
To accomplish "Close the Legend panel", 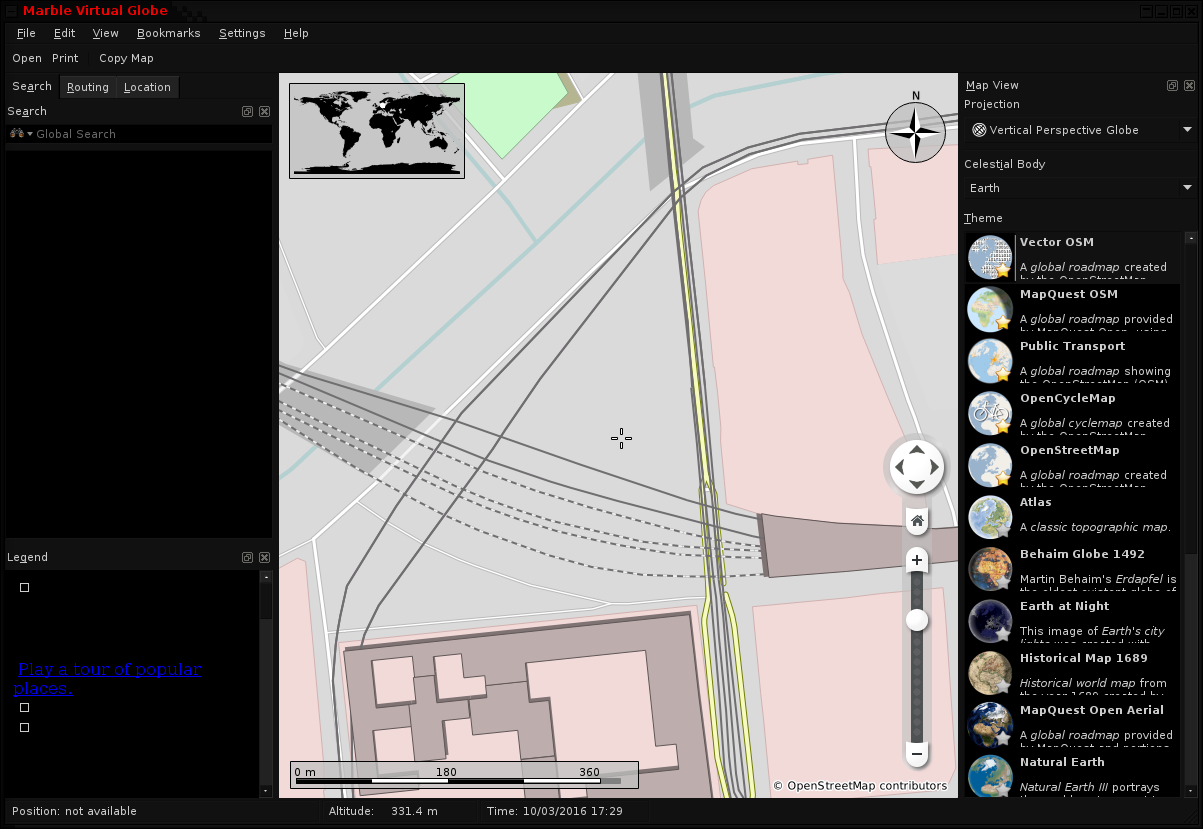I will point(264,557).
